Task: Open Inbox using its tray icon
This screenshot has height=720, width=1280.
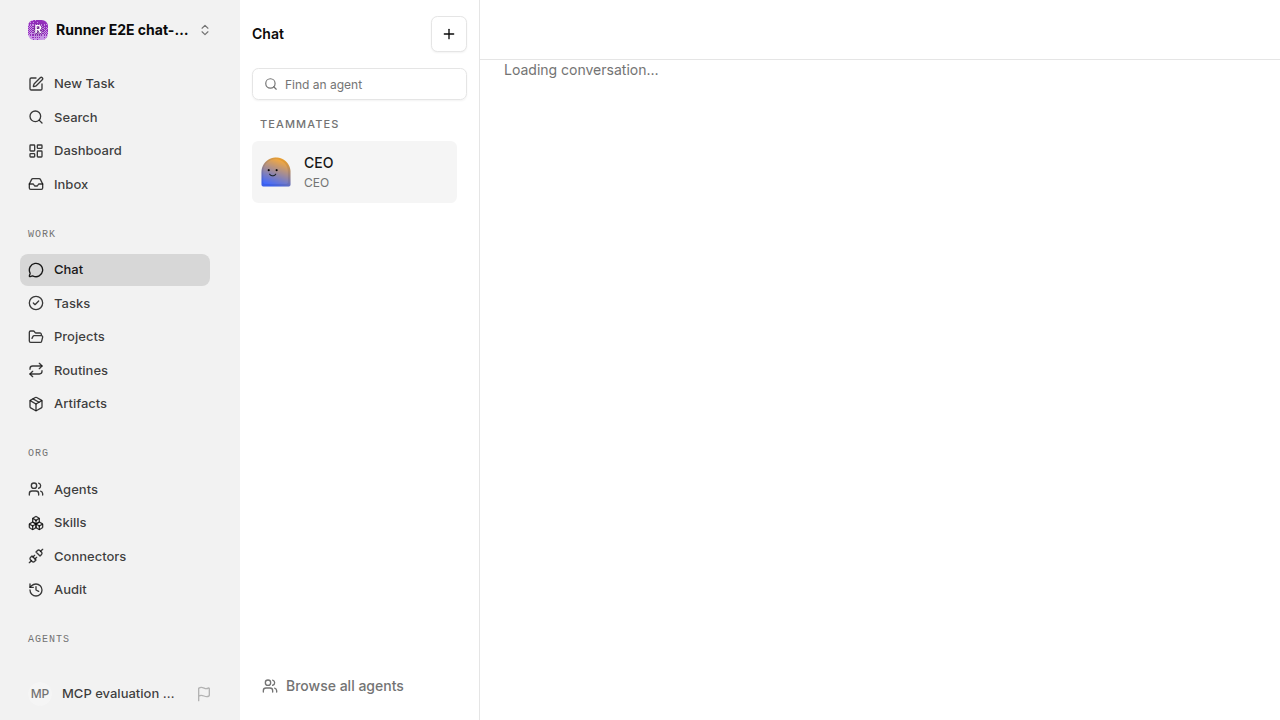Action: (x=36, y=185)
